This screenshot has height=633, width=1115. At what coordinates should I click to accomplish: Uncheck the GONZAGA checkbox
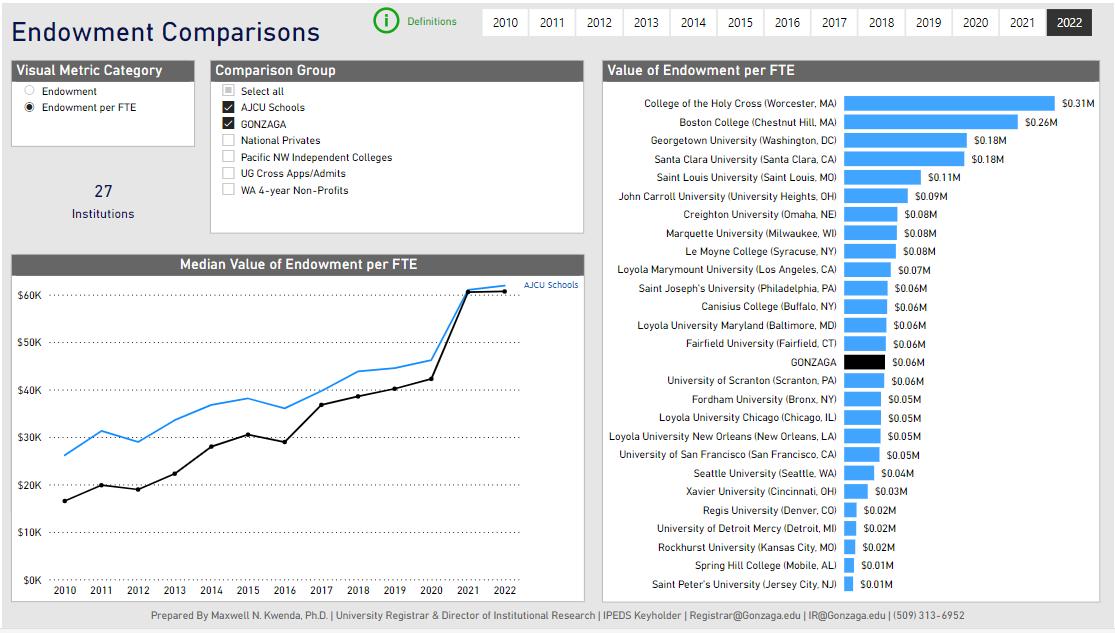click(x=228, y=123)
